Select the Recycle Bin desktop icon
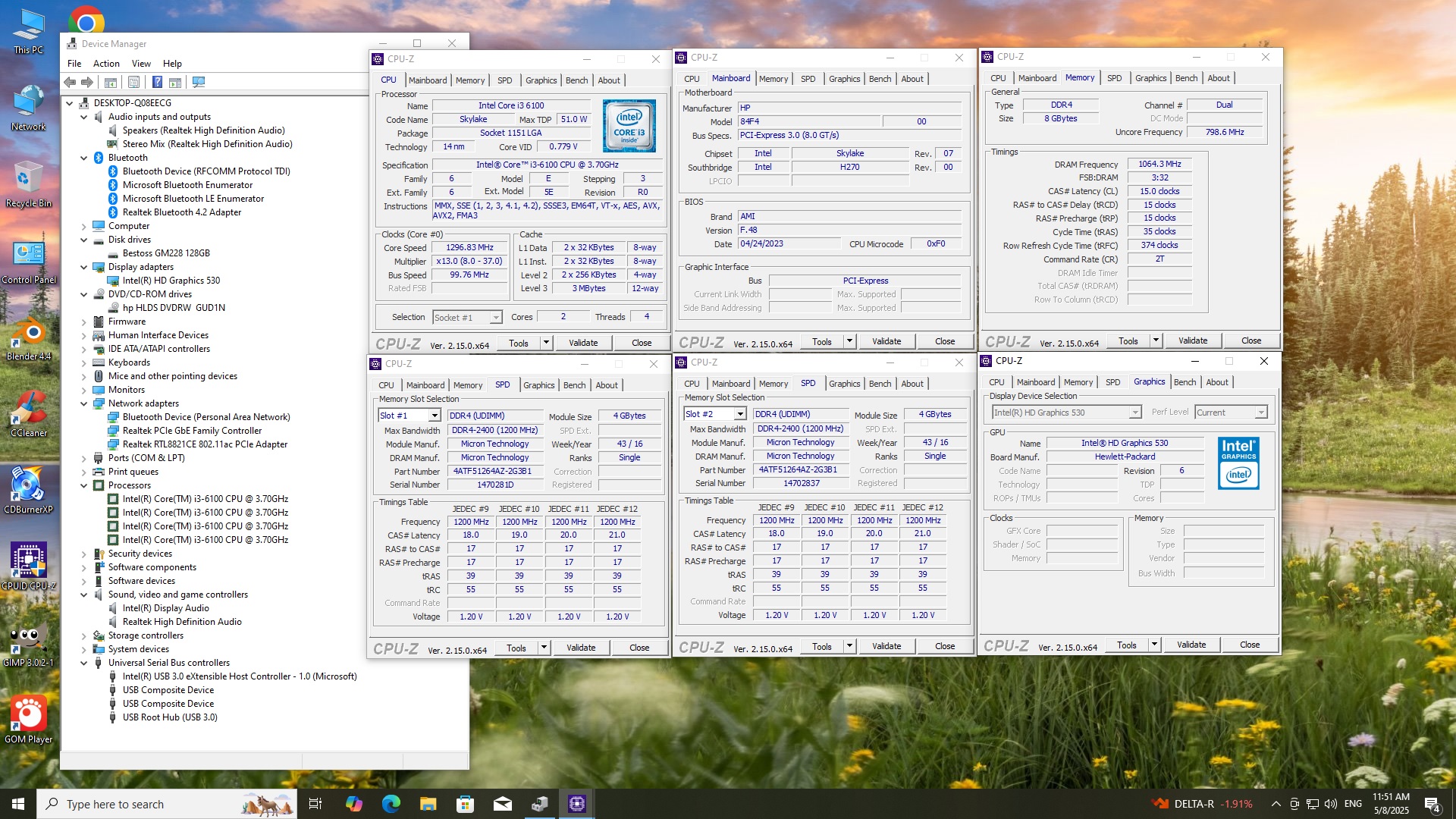This screenshot has height=819, width=1456. (29, 185)
